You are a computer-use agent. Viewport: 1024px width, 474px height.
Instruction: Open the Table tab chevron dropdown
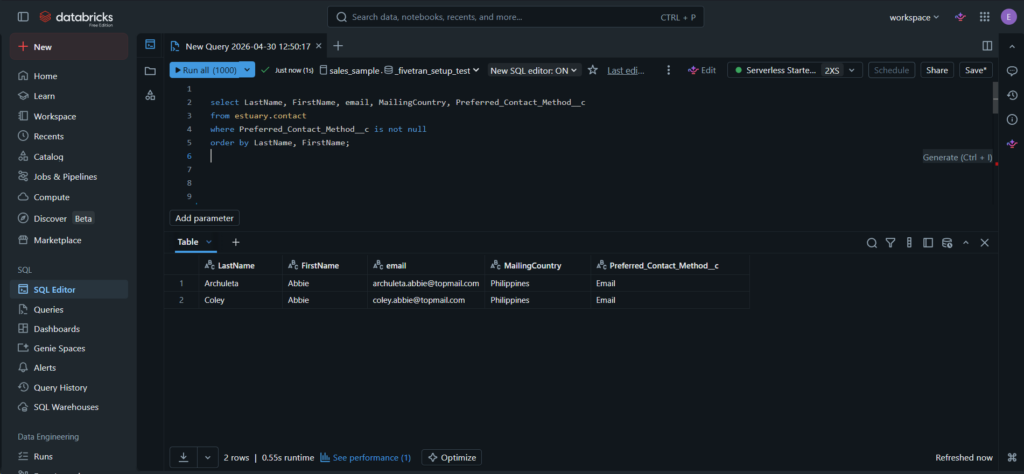tap(209, 242)
